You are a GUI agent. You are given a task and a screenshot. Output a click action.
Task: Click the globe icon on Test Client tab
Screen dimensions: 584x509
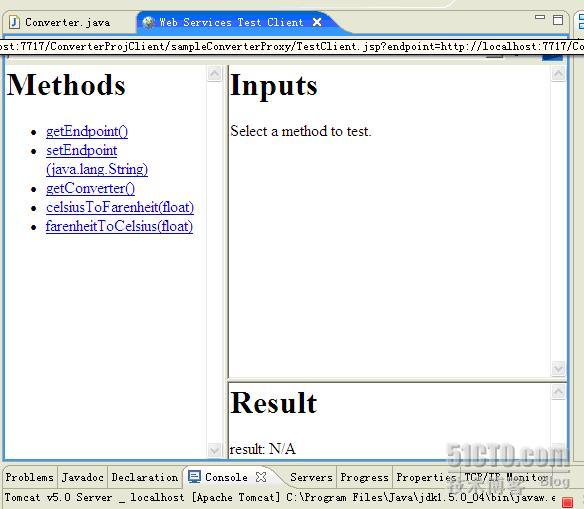pos(149,22)
